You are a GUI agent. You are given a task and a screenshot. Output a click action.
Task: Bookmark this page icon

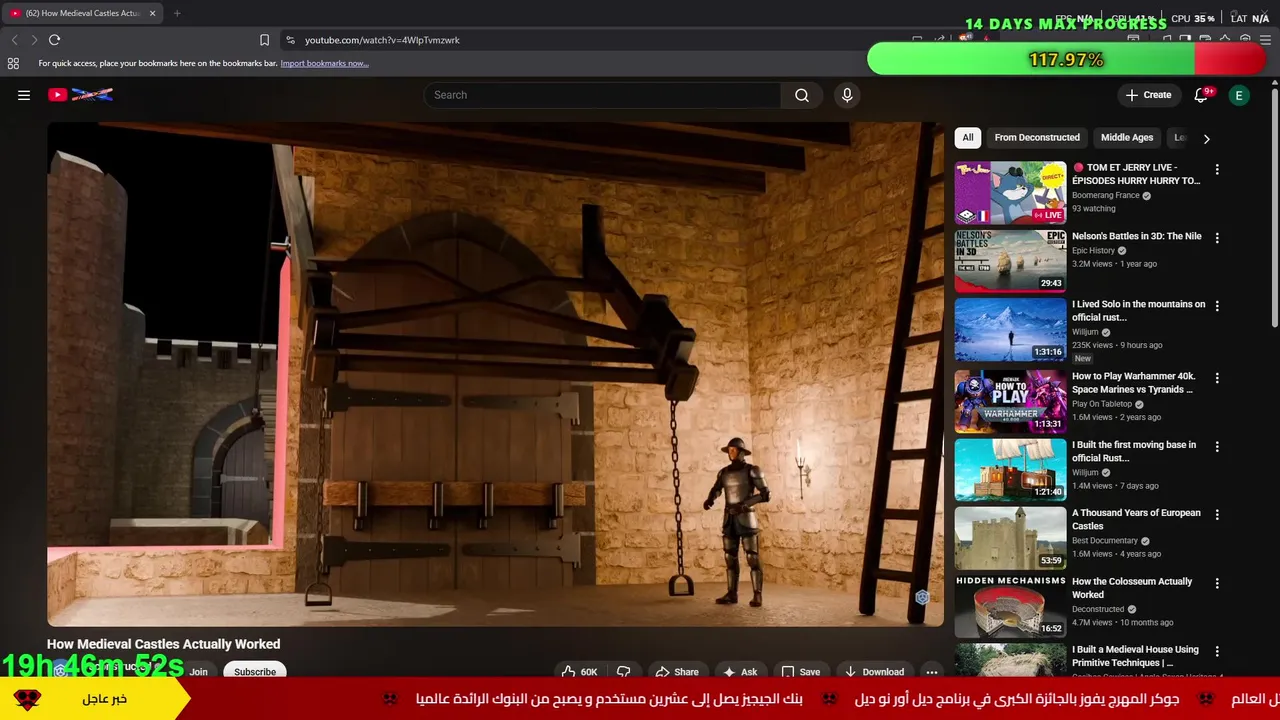pos(264,40)
